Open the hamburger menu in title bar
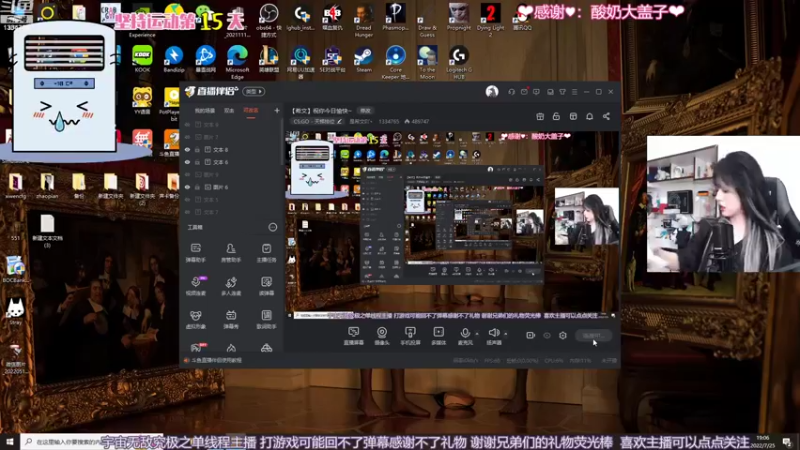 (x=574, y=92)
